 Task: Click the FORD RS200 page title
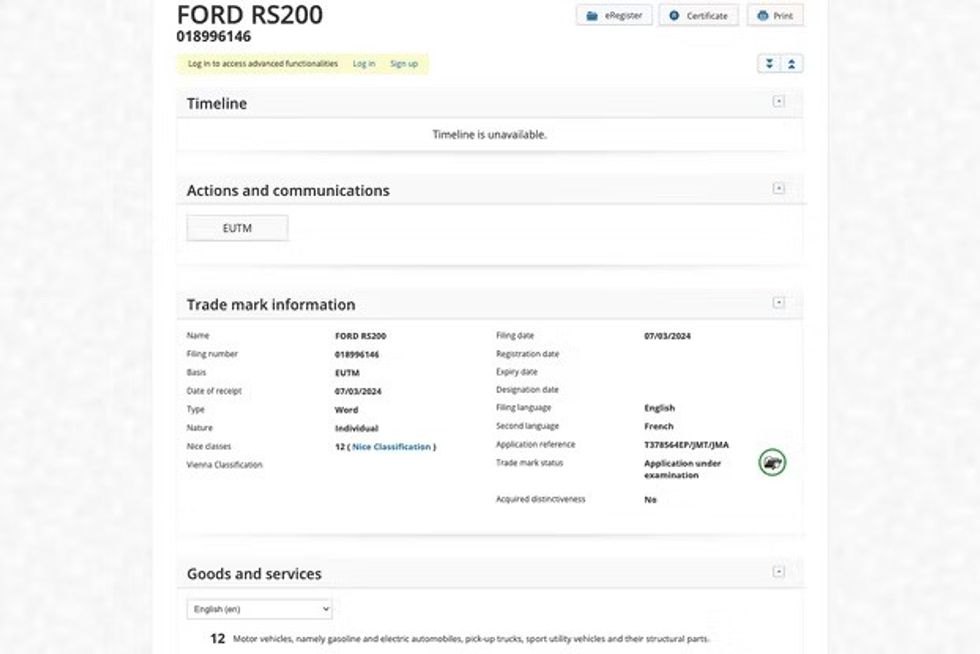click(250, 14)
